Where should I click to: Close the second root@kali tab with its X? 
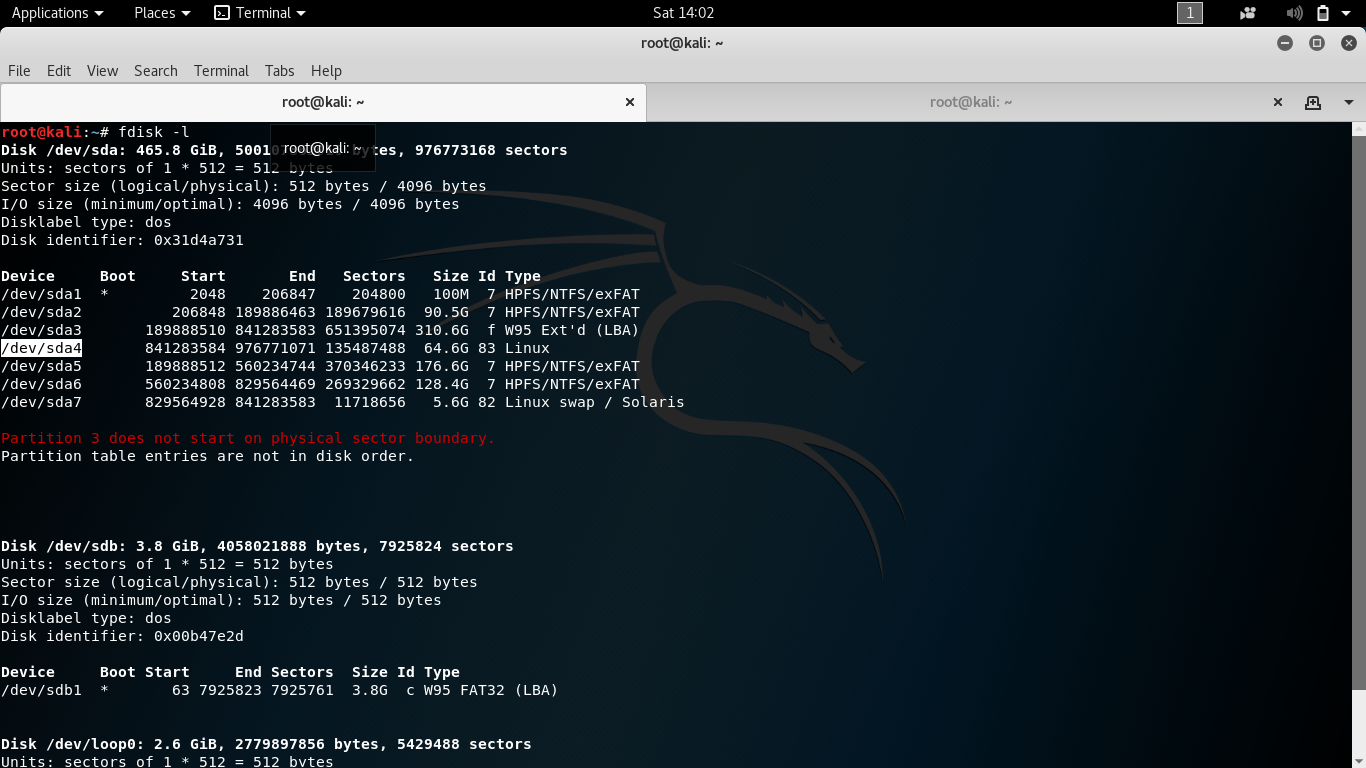tap(1277, 101)
